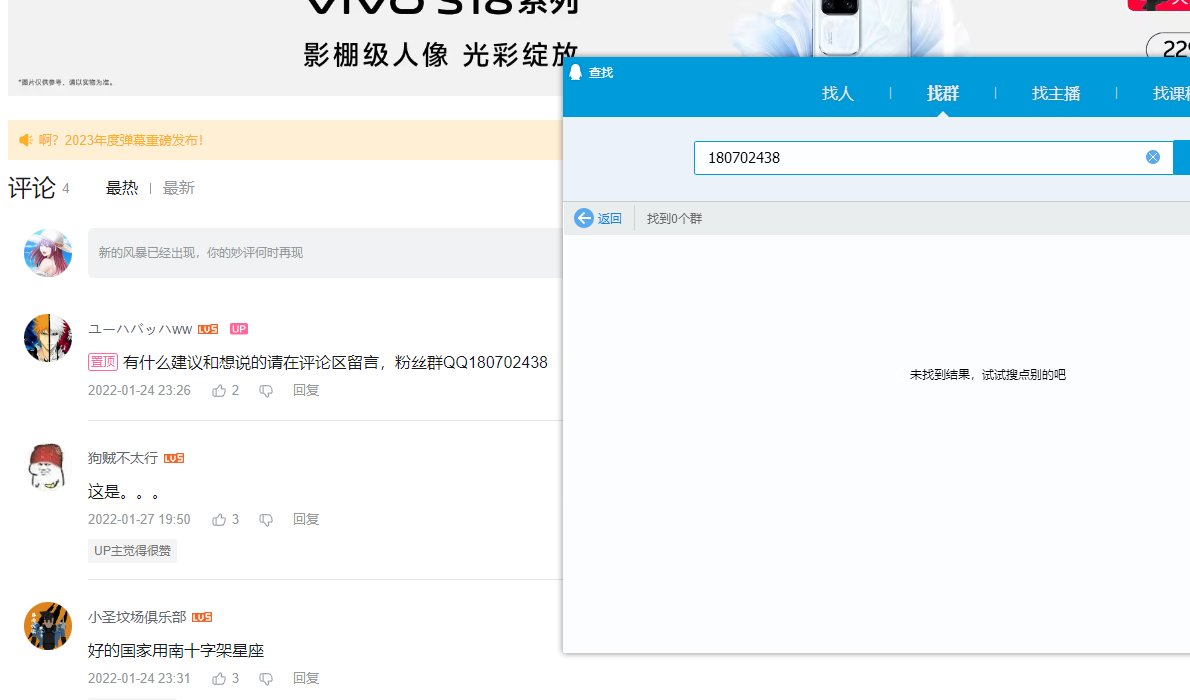This screenshot has width=1190, height=700.
Task: Click the UP主觉得很赞 tag
Action: [x=132, y=550]
